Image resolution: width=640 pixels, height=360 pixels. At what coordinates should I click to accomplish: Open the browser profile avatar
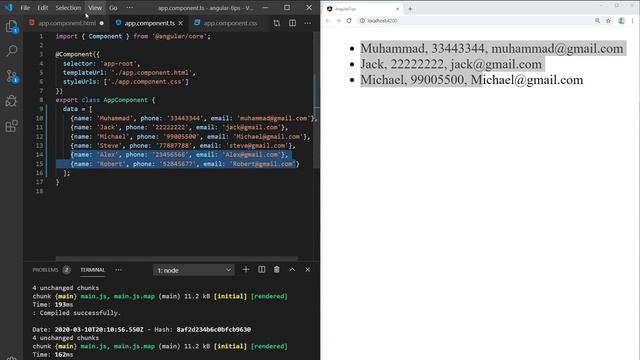[x=621, y=20]
